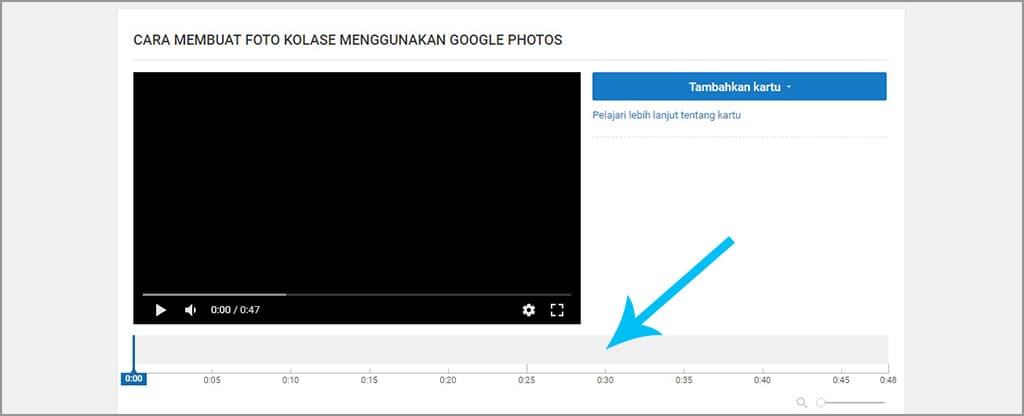Click the black video preview area
Screen dimensions: 1024x416
pos(357,180)
